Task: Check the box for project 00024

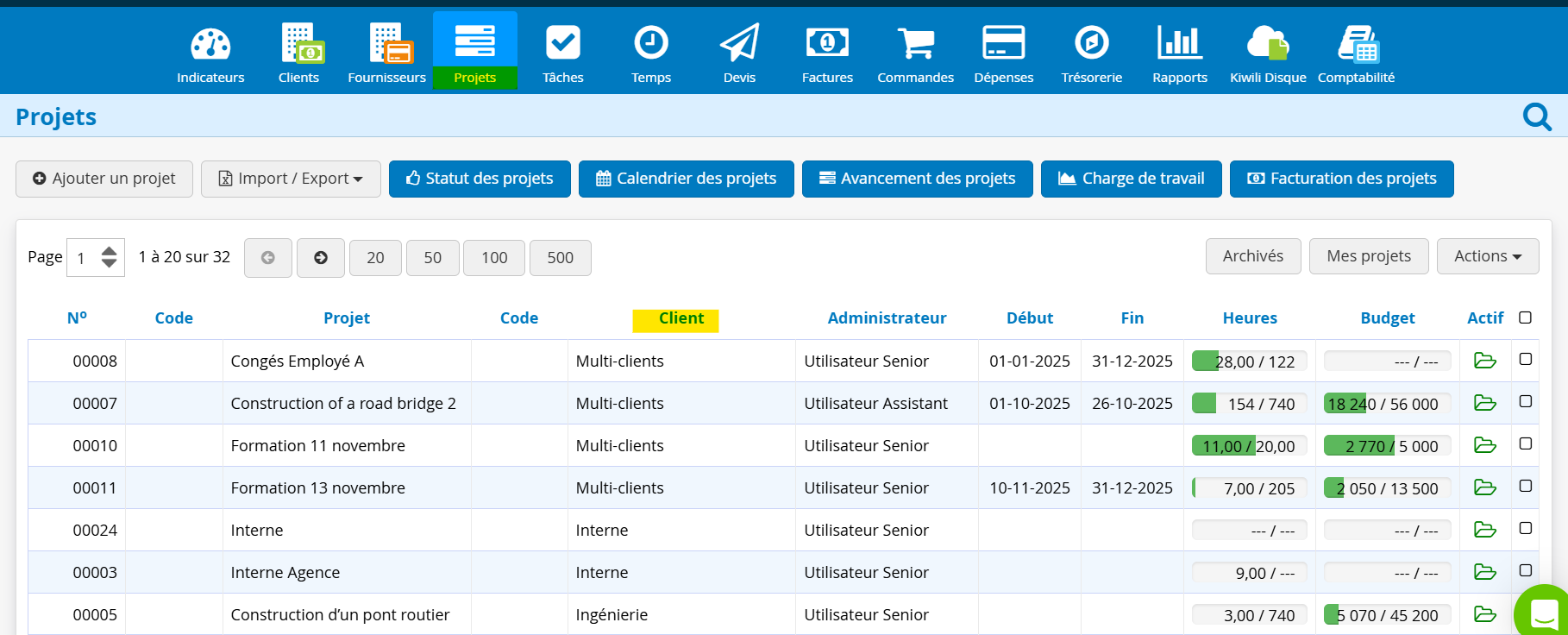Action: (1525, 528)
